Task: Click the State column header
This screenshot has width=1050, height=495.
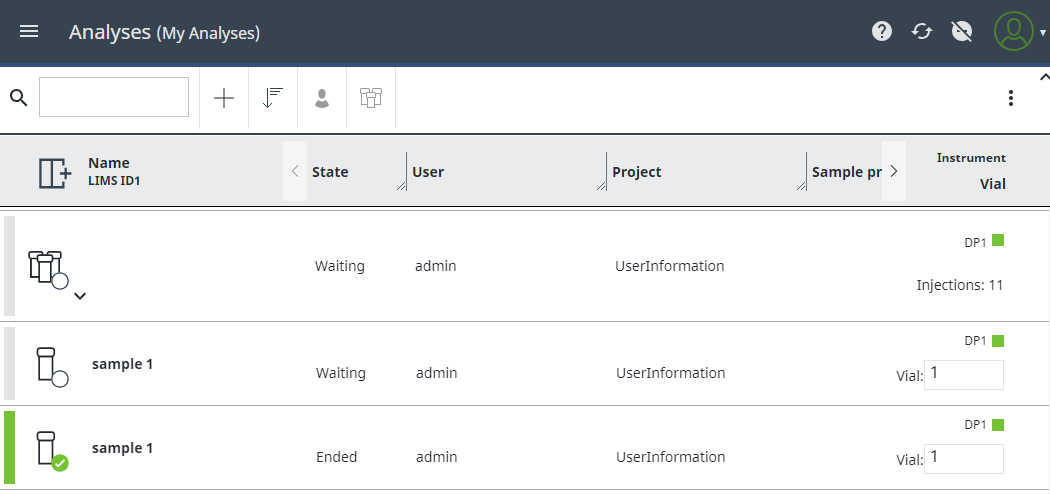Action: coord(330,172)
